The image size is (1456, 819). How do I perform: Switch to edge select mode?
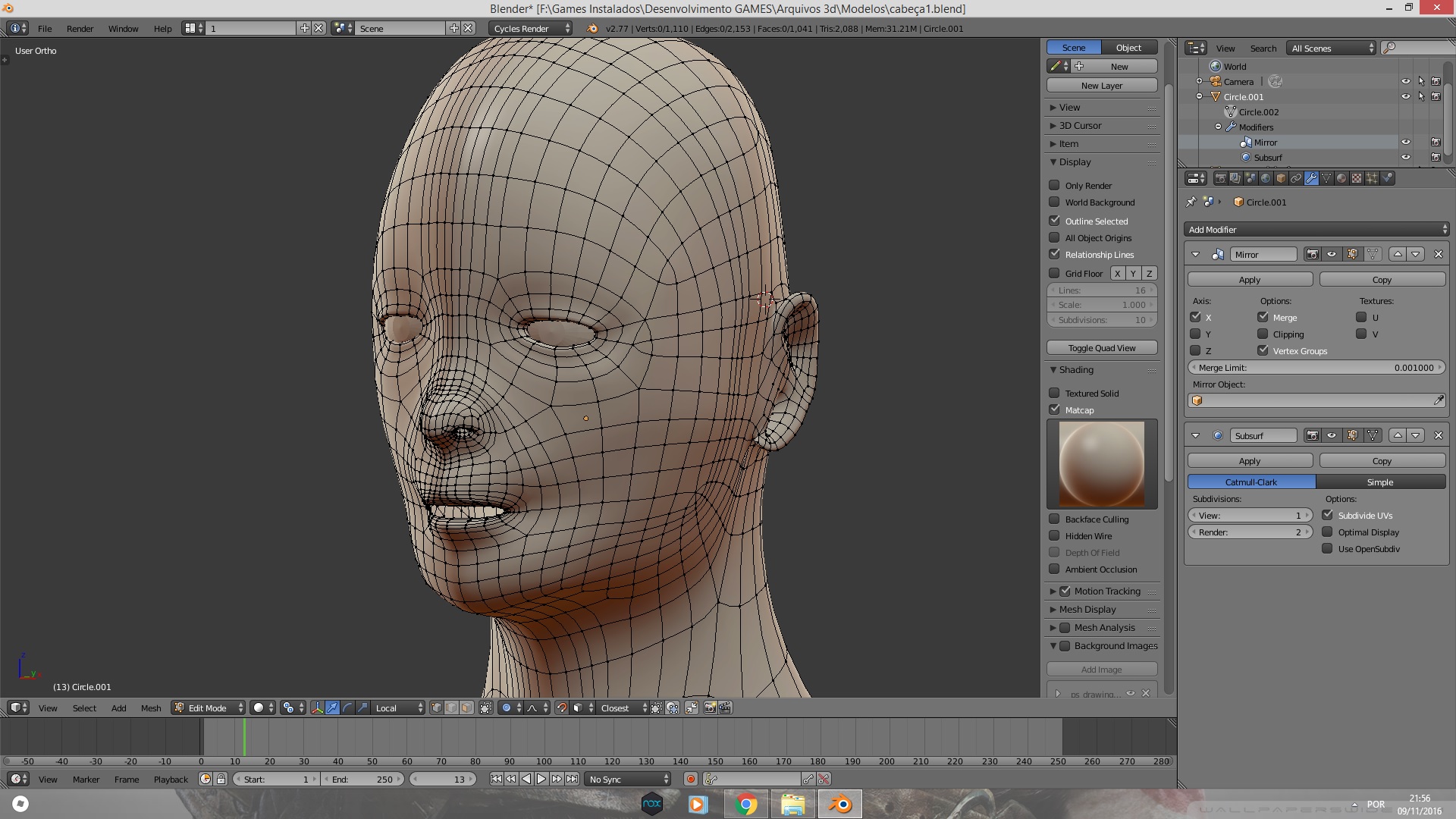click(452, 708)
